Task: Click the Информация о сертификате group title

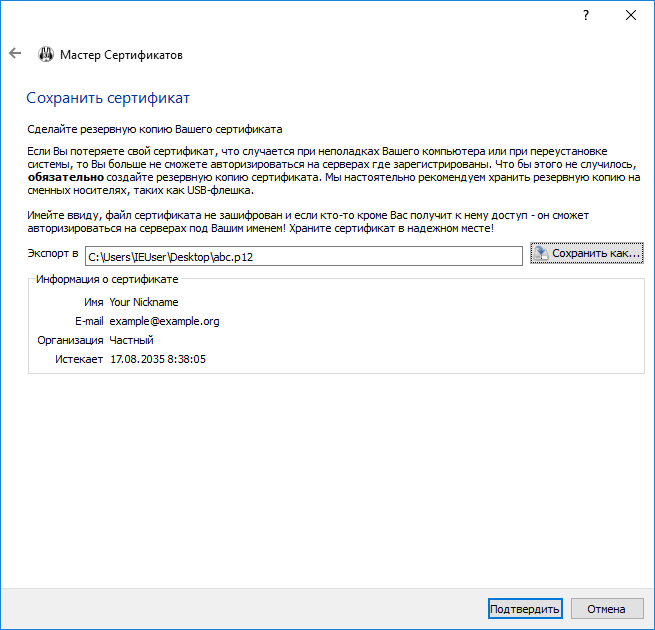Action: coord(107,279)
